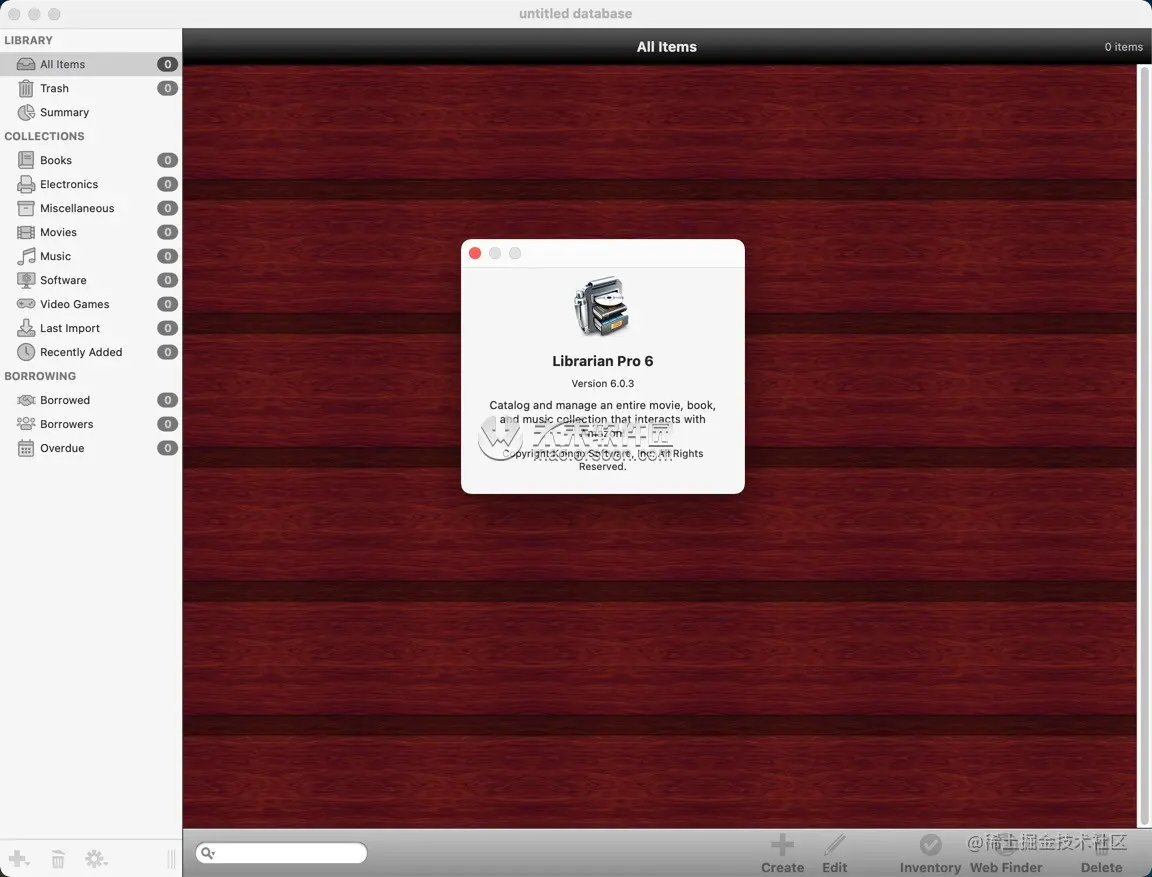
Task: Select the Software collection
Action: (90, 280)
